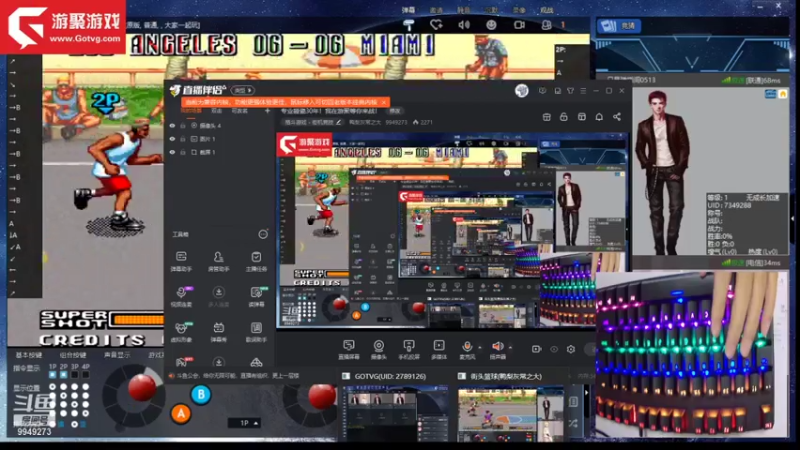Toggle the preview eye icon in bottom bar

pos(554,349)
